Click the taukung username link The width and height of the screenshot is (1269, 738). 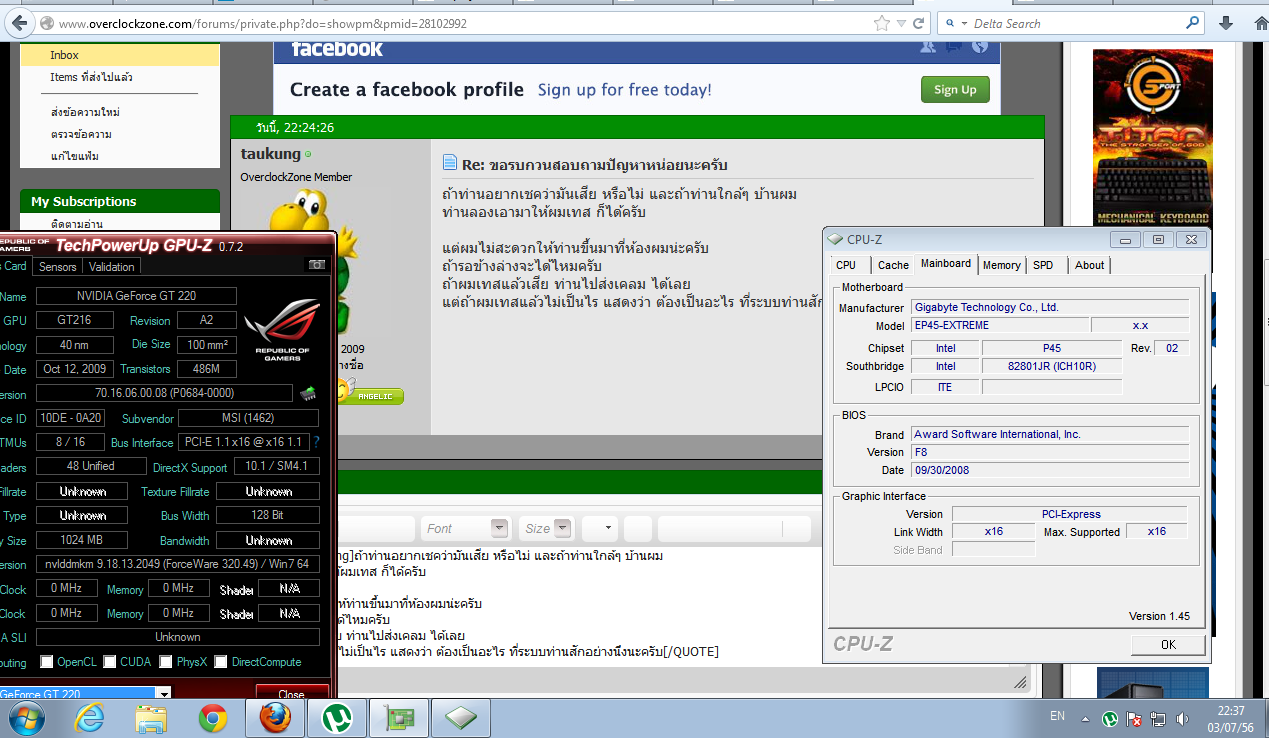(x=271, y=154)
